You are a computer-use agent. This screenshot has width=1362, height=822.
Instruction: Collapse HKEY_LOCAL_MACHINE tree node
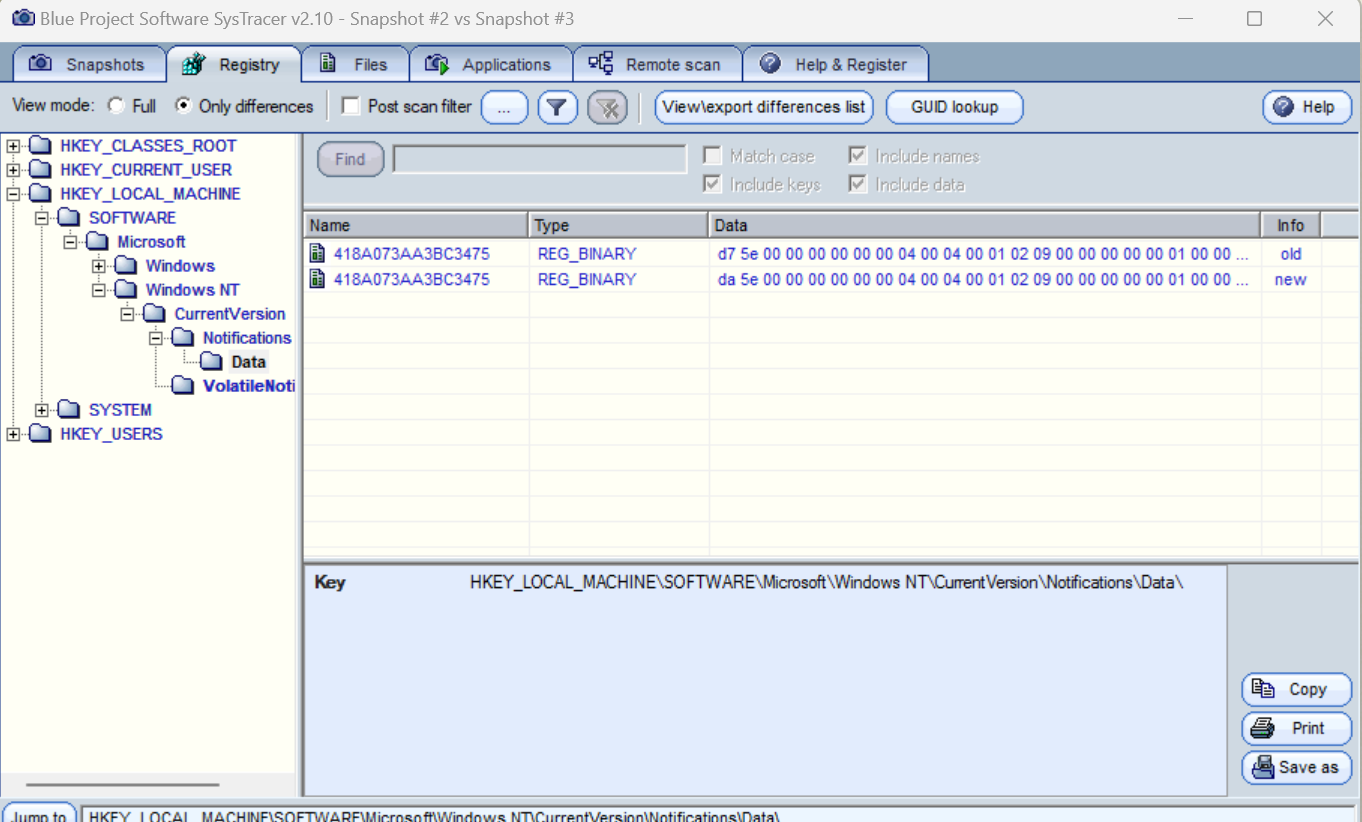(13, 194)
